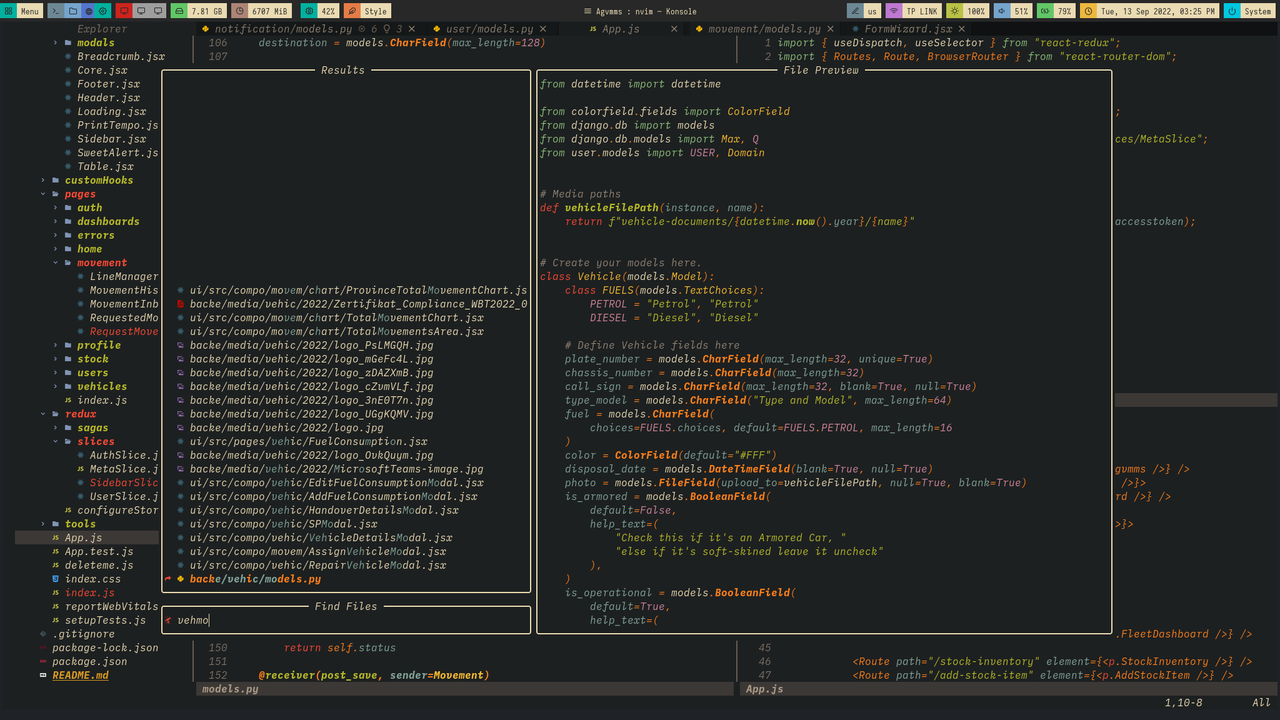Collapse the movement folder
Viewport: 1280px width, 720px height.
(x=102, y=263)
